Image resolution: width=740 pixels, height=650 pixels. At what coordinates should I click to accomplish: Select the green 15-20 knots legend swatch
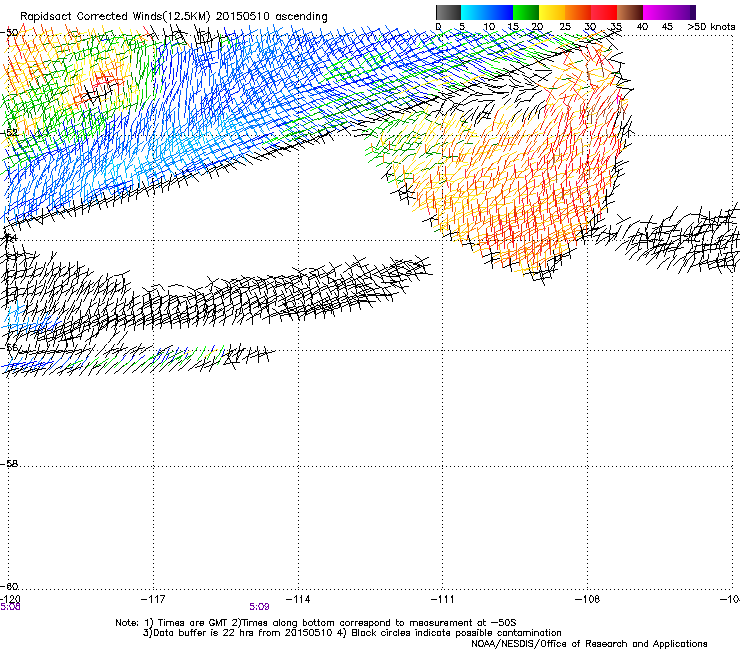526,12
